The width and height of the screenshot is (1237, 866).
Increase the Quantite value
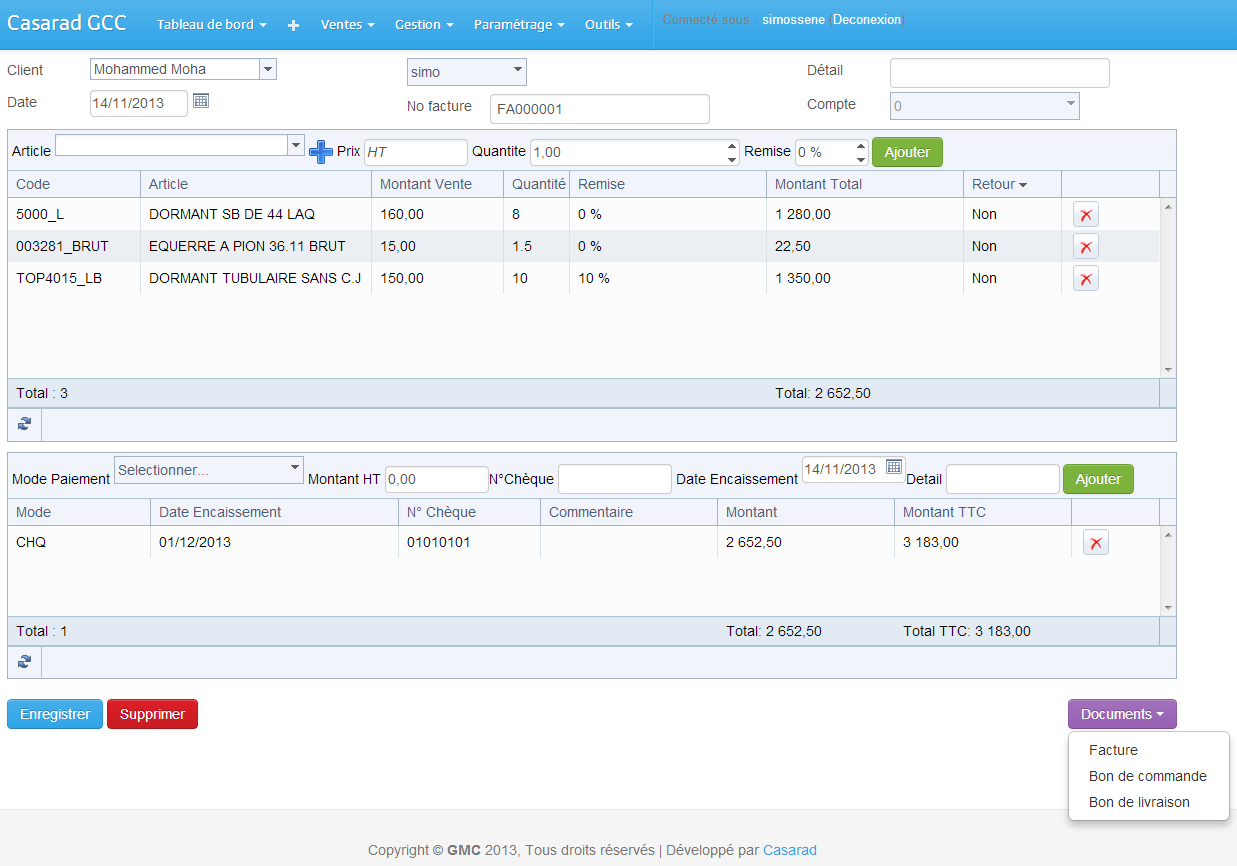tap(731, 146)
